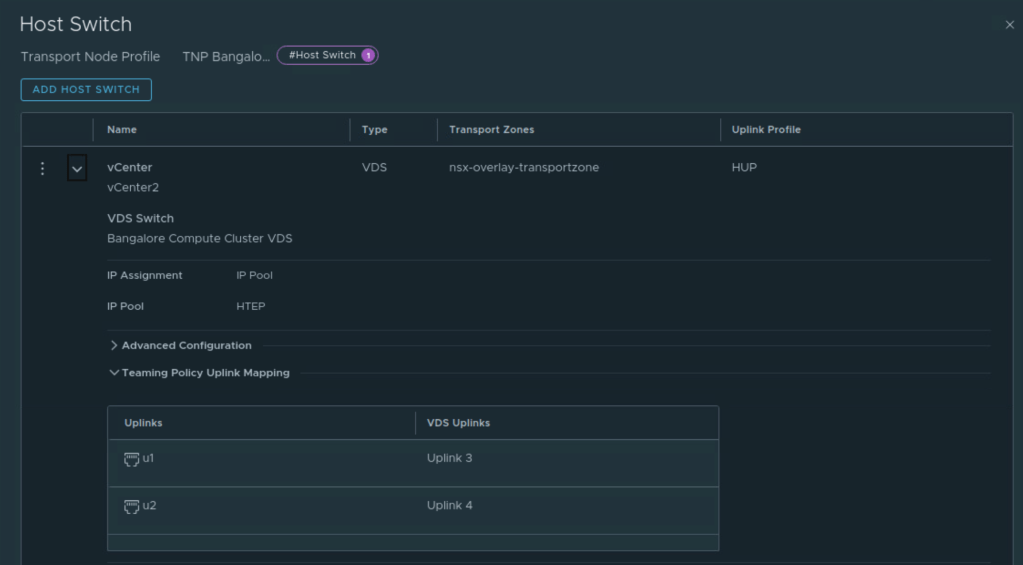Click the u1 uplink port icon
The width and height of the screenshot is (1023, 565).
[130, 459]
